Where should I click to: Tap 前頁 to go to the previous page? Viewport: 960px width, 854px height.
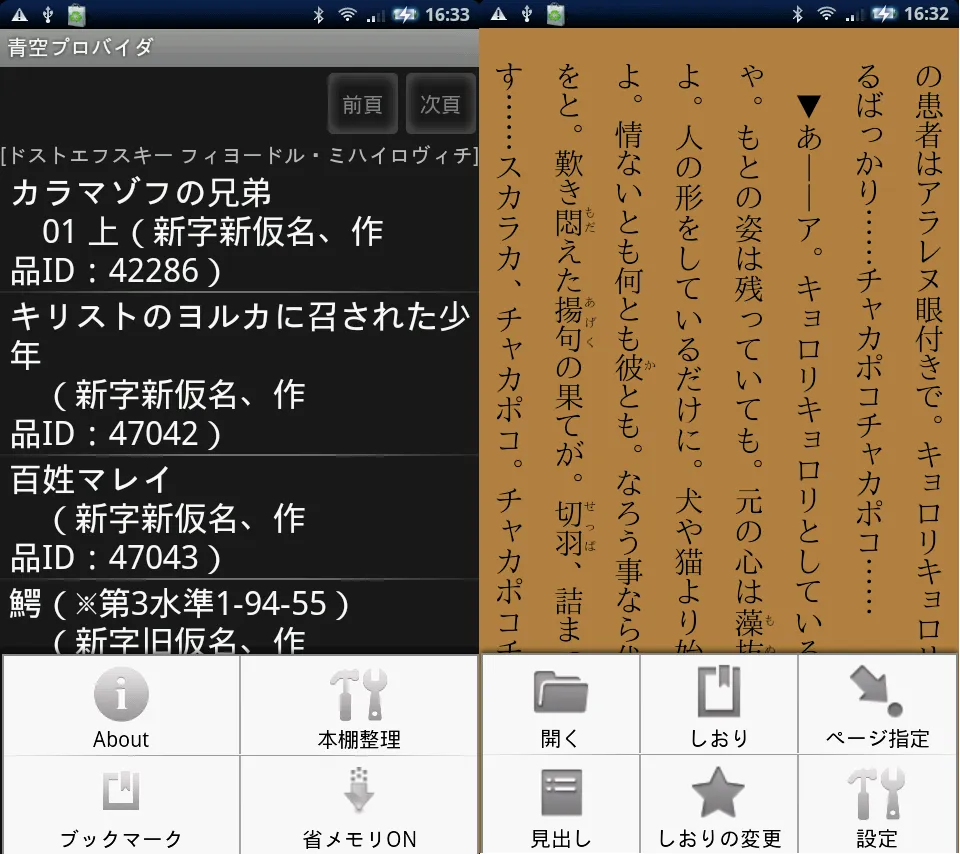pyautogui.click(x=362, y=103)
